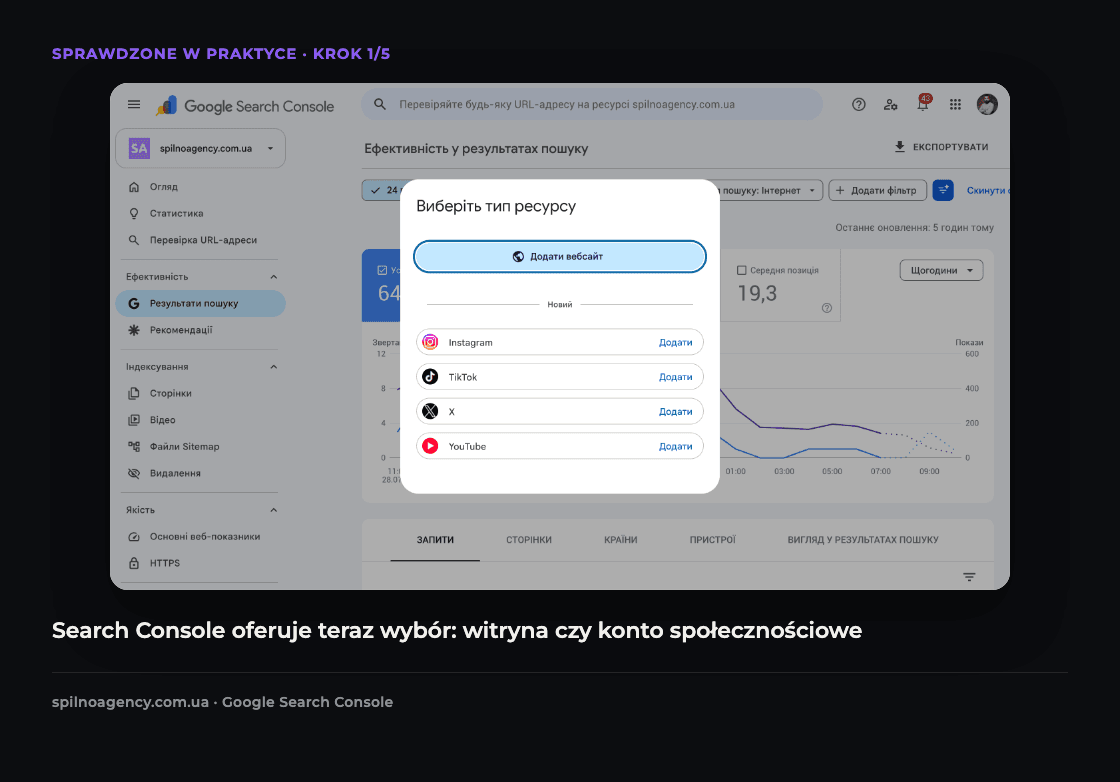The height and width of the screenshot is (782, 1120).
Task: Open the hamburger navigation menu
Action: click(134, 104)
